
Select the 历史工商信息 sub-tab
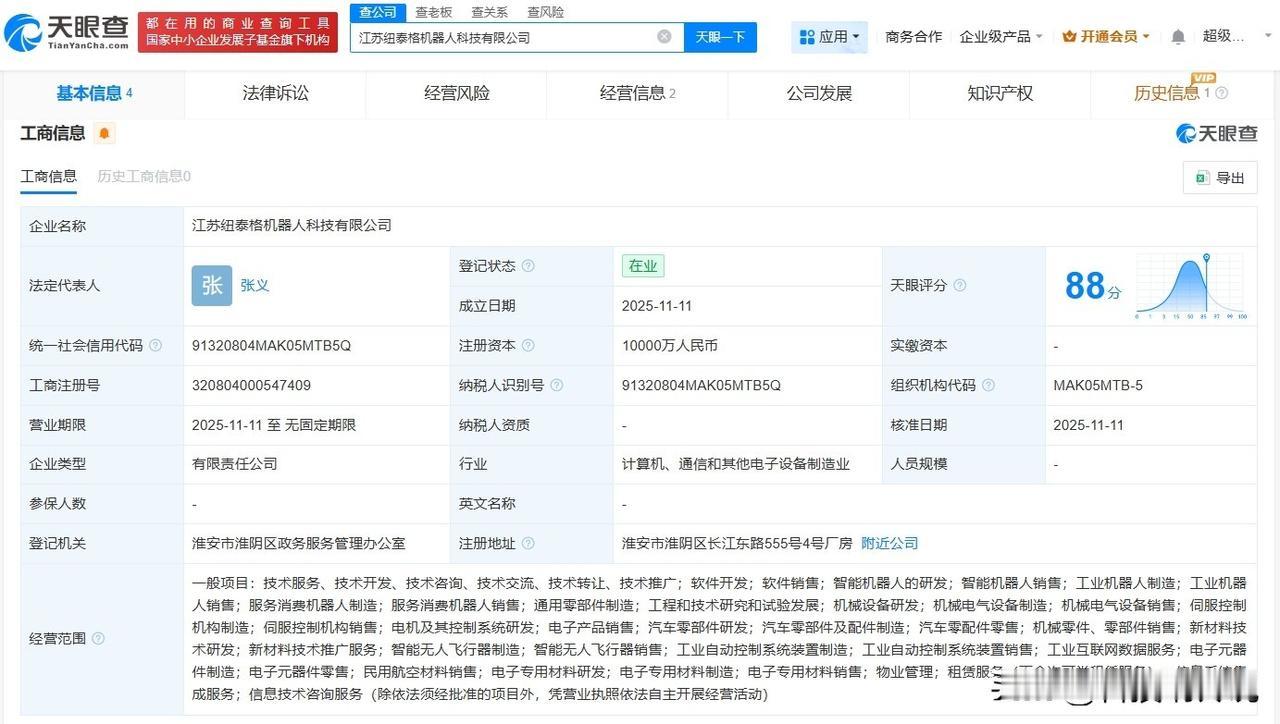pos(144,176)
